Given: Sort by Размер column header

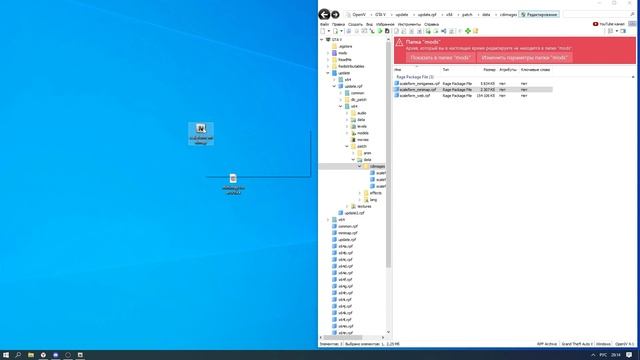Looking at the screenshot, I should (489, 70).
